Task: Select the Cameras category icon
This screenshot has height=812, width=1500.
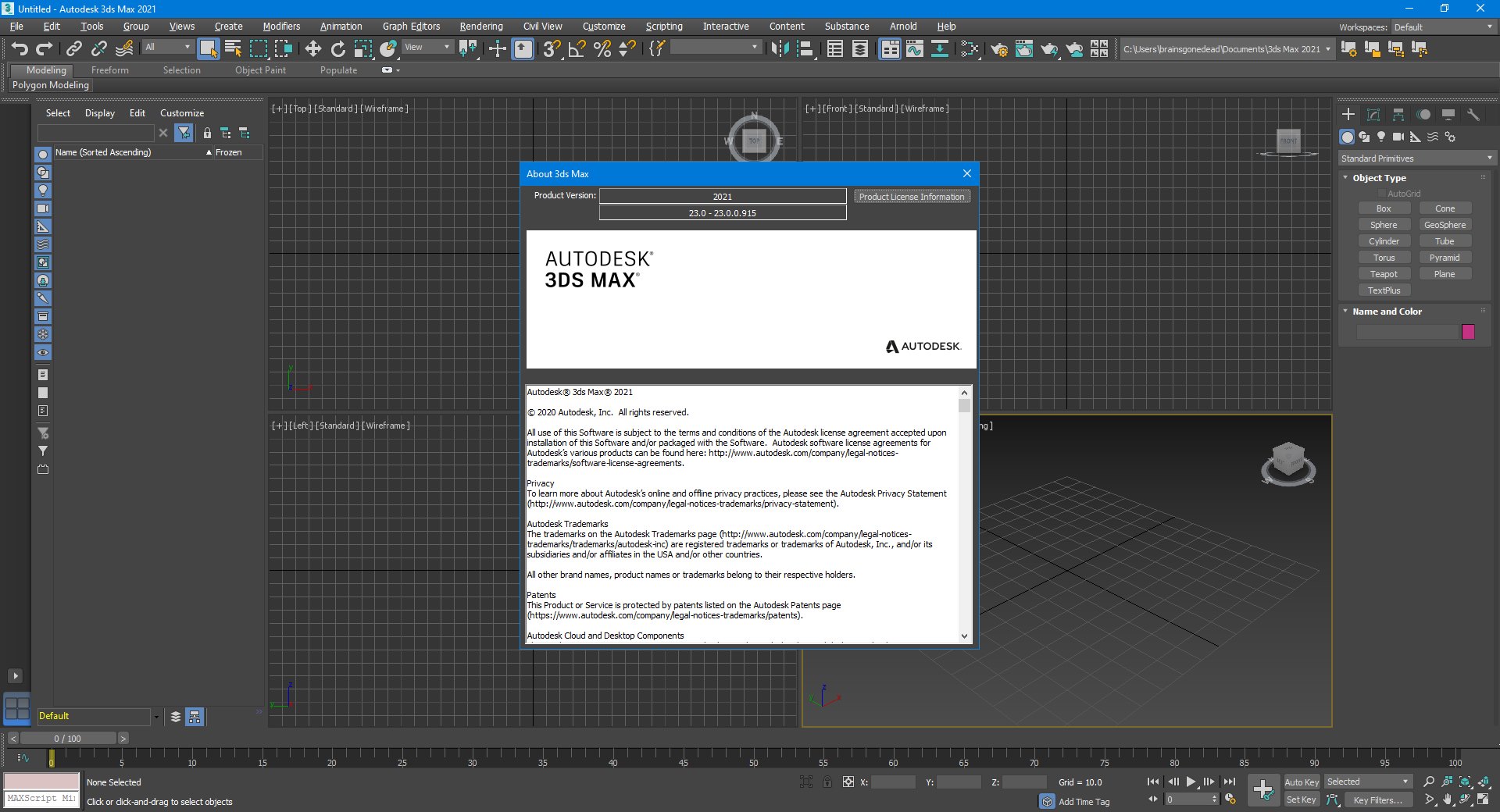Action: (x=1398, y=137)
